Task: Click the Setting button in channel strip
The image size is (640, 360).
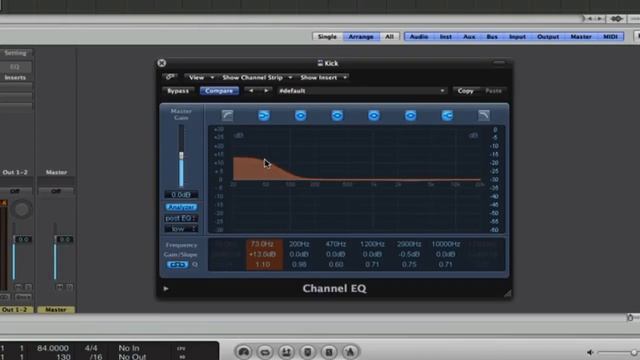Action: 16,53
